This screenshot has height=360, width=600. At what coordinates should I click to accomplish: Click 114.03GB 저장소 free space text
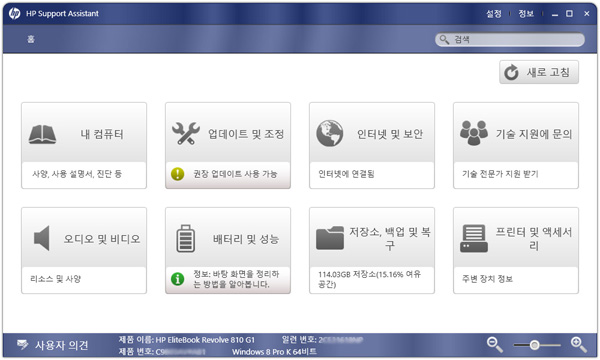coord(370,279)
